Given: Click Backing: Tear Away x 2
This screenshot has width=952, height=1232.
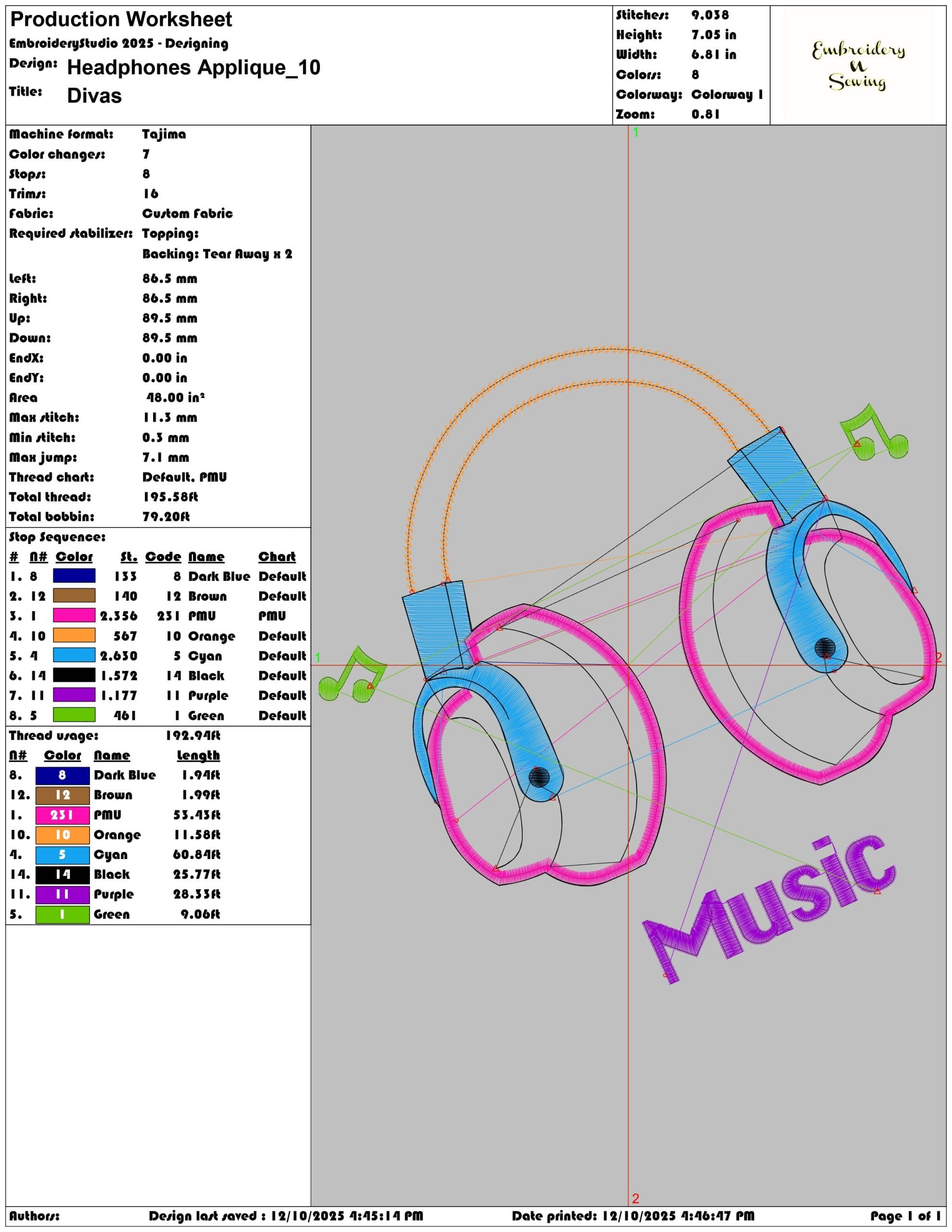Looking at the screenshot, I should pyautogui.click(x=217, y=253).
